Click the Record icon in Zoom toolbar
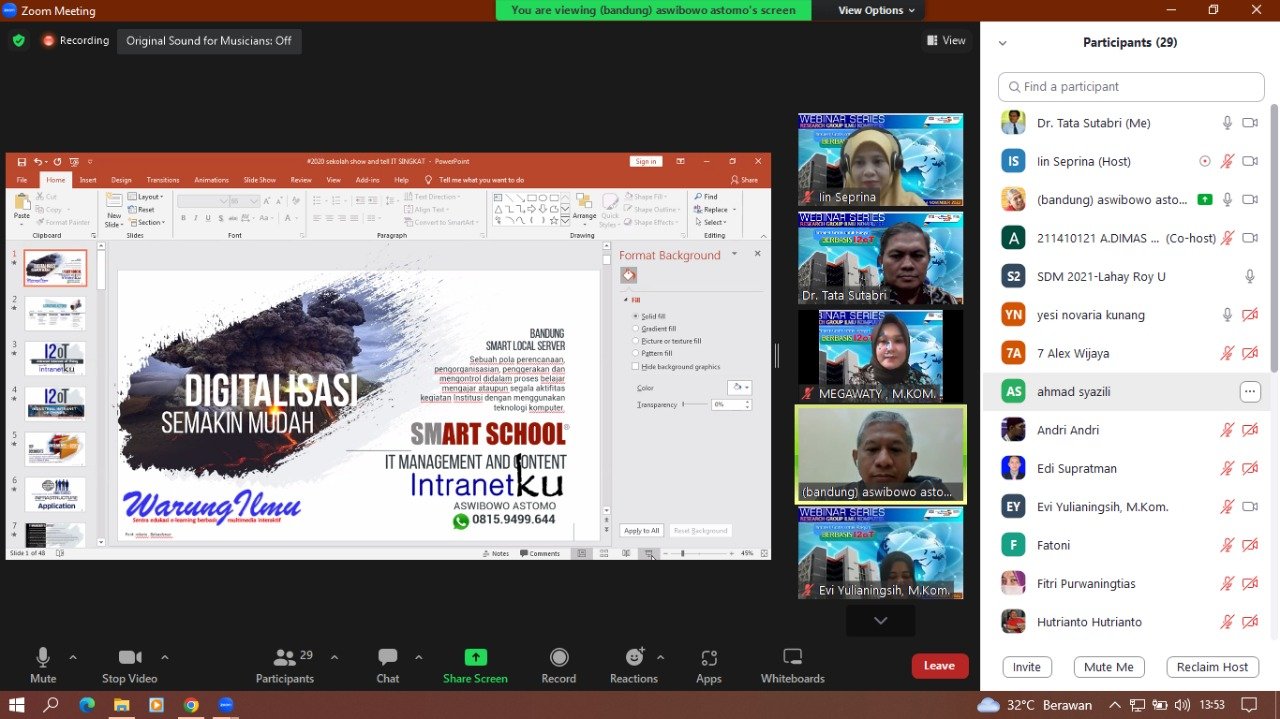The width and height of the screenshot is (1280, 719). (x=559, y=657)
